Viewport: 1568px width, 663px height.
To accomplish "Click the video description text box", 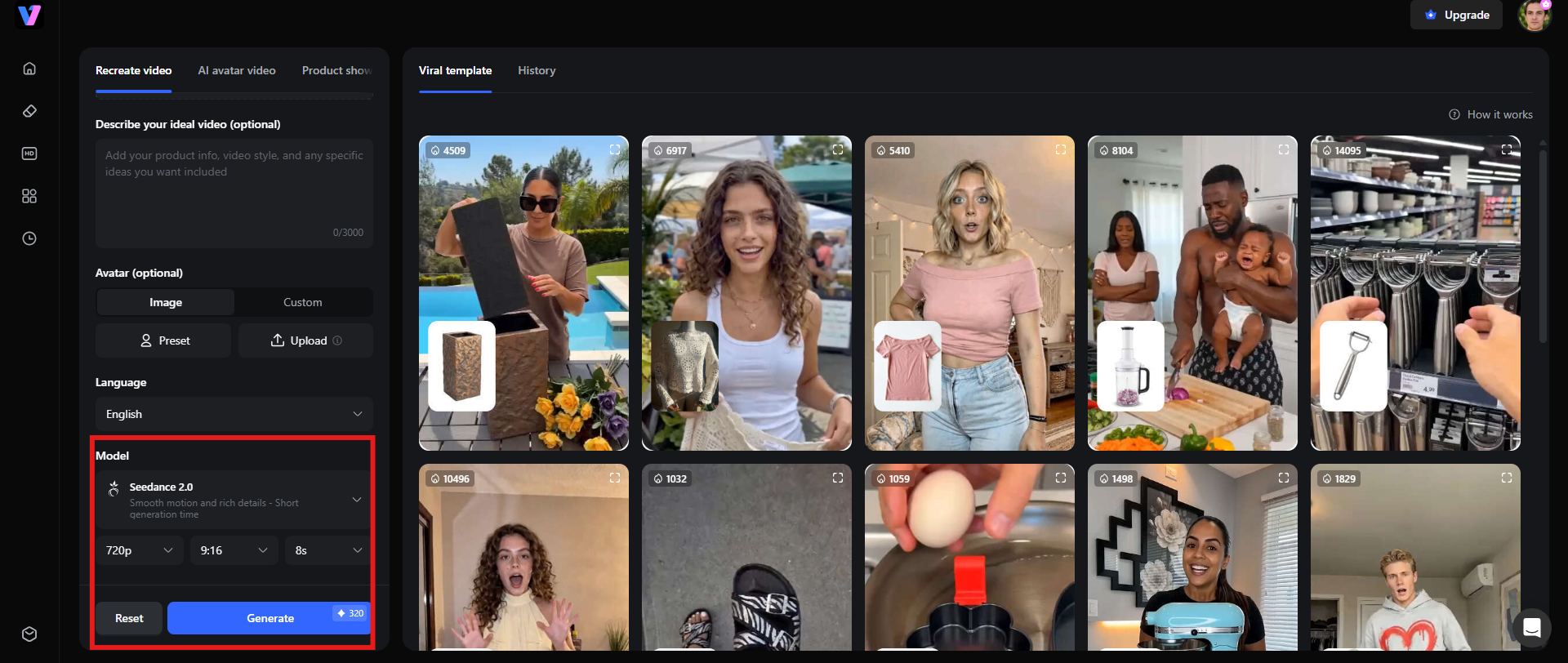I will click(x=234, y=193).
